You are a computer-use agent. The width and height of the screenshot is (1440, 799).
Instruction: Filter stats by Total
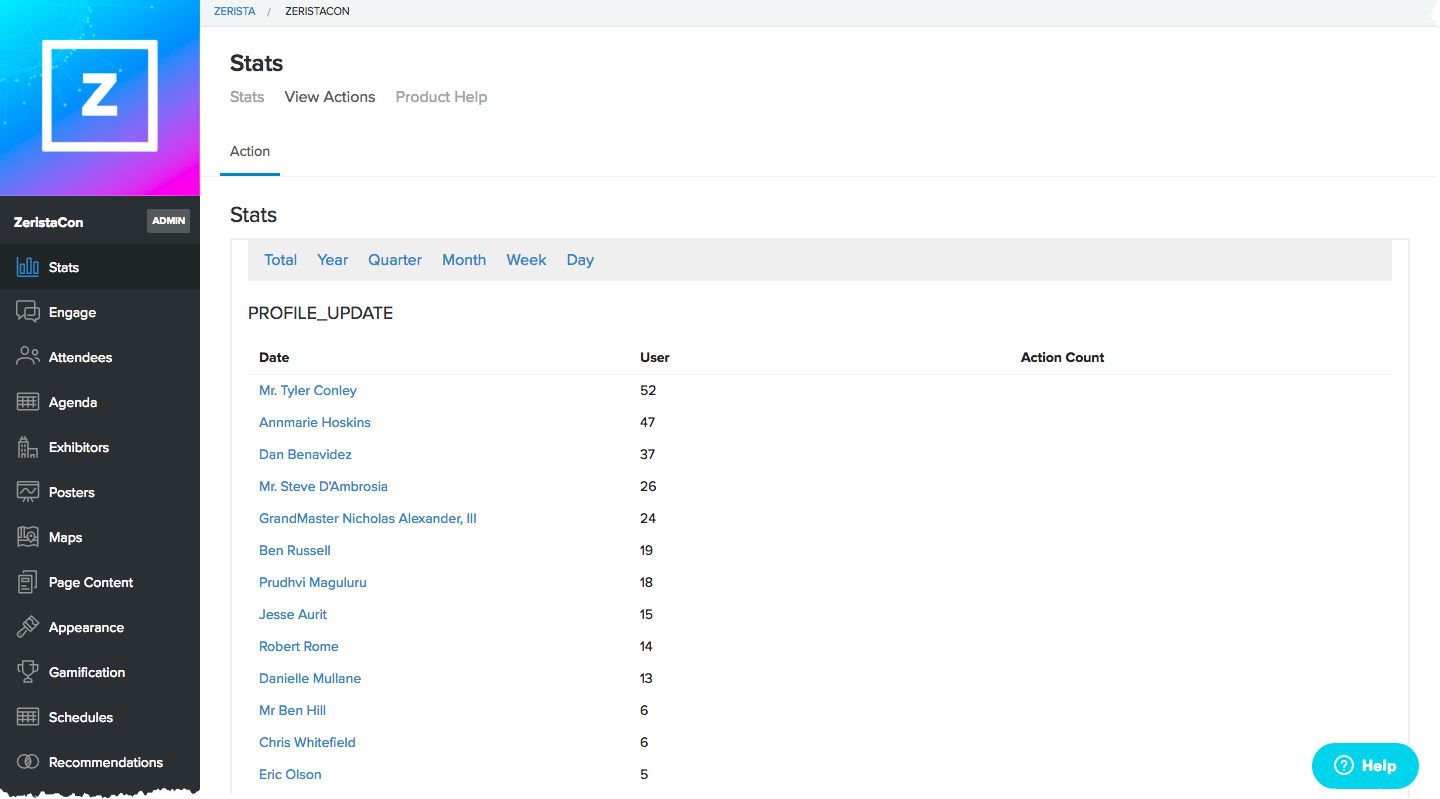[280, 260]
